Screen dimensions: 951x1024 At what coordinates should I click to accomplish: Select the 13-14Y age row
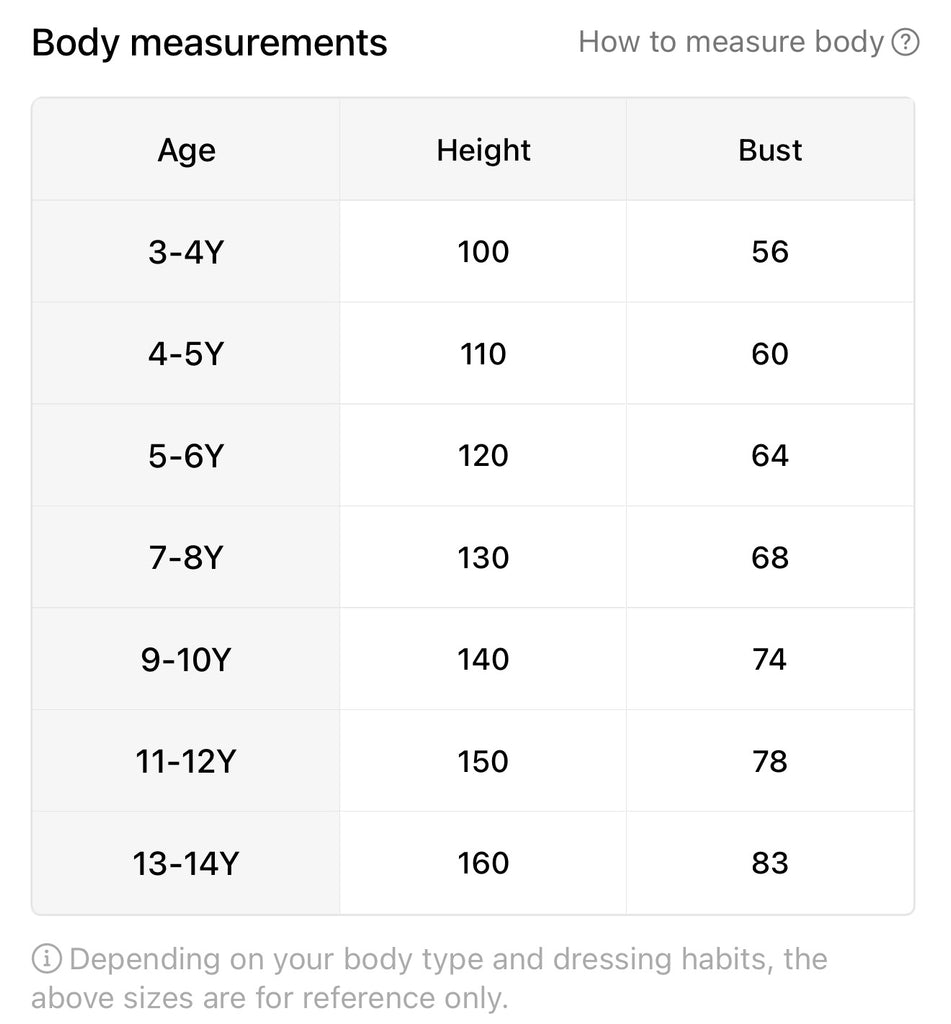(186, 864)
